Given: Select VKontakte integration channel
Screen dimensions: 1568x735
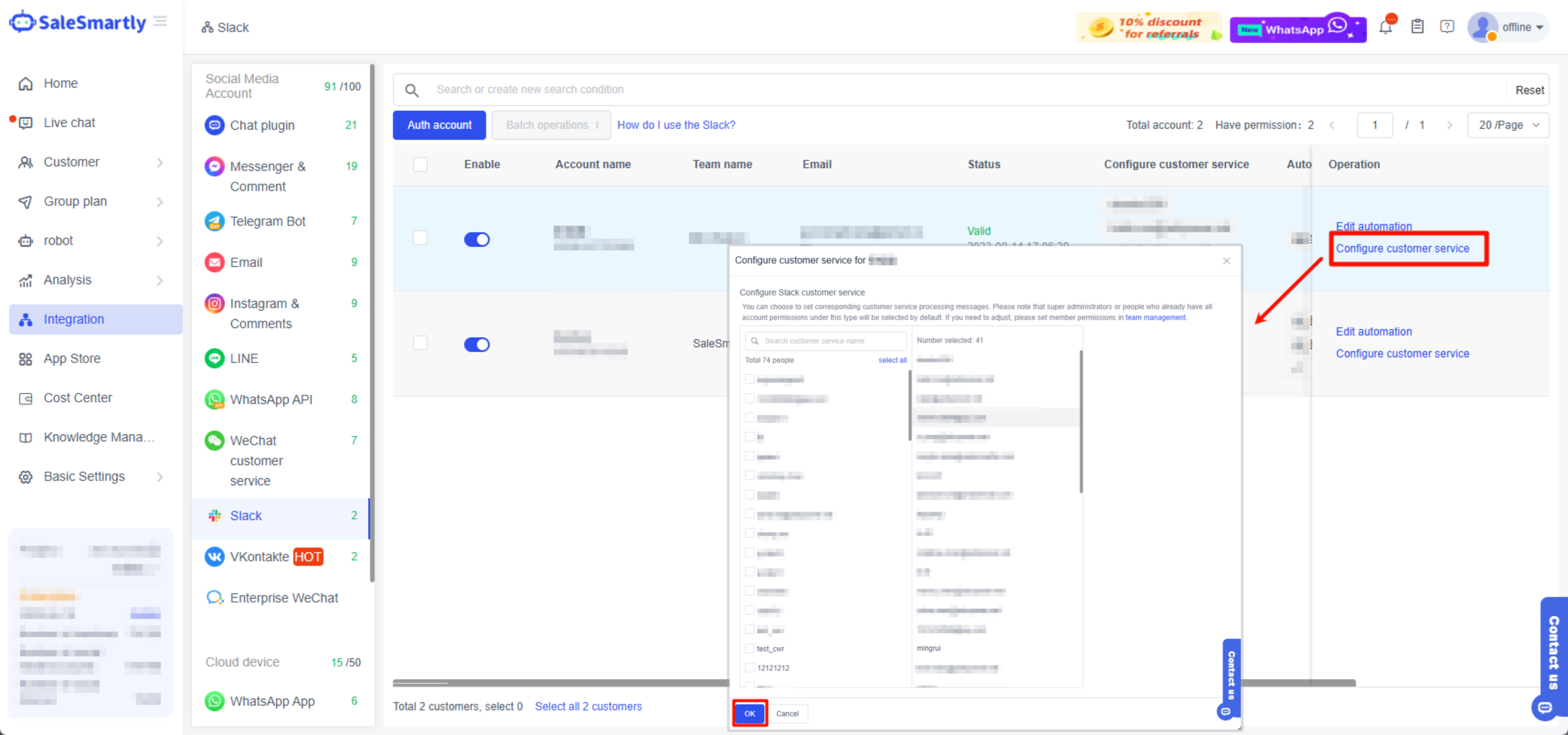Looking at the screenshot, I should click(259, 557).
